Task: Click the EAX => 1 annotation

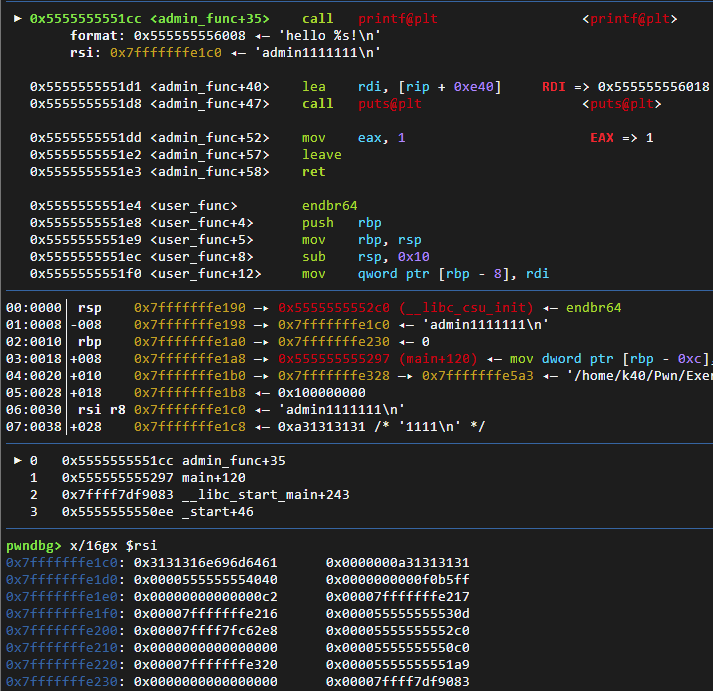Action: (x=621, y=137)
